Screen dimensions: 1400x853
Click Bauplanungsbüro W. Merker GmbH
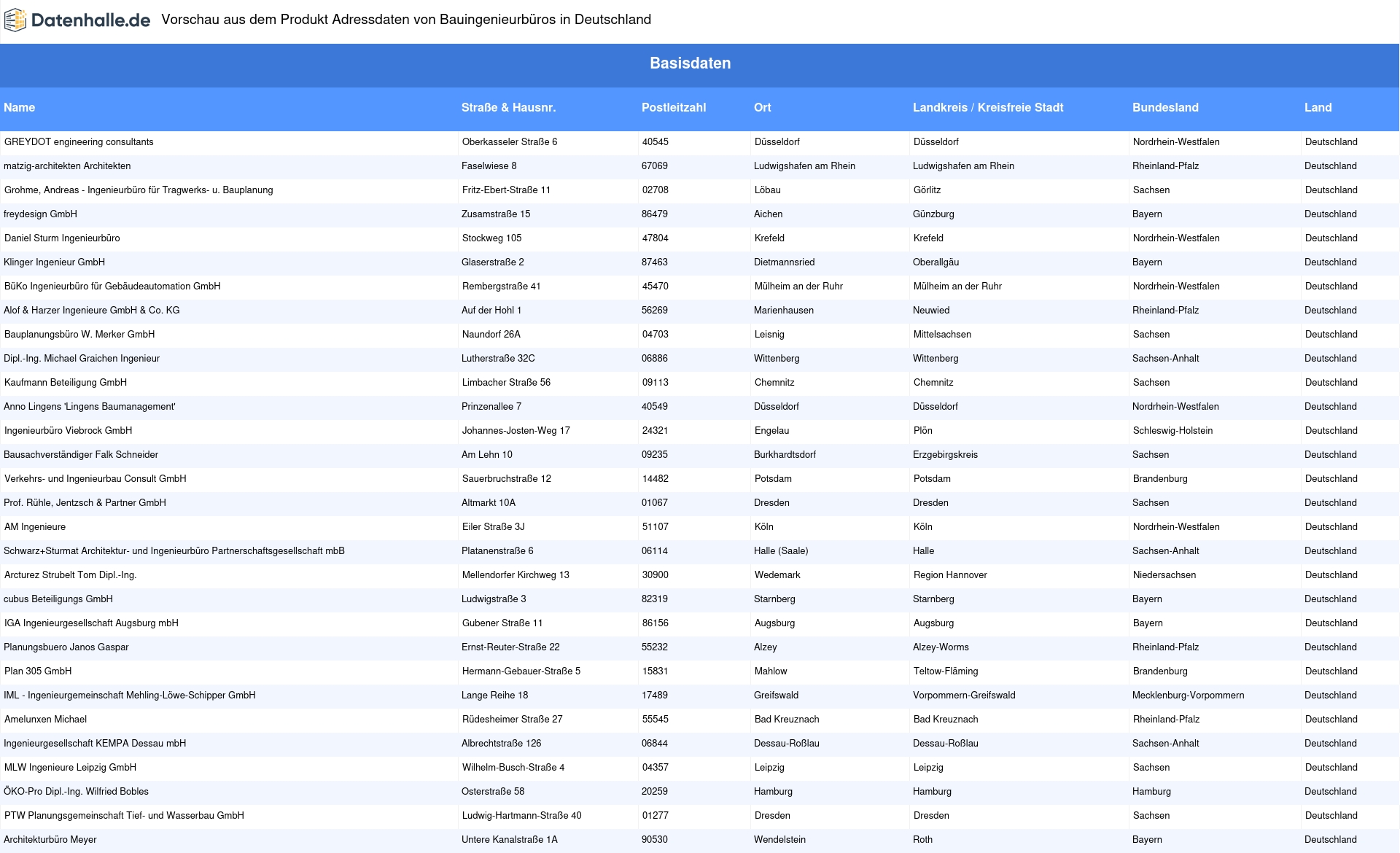(x=79, y=335)
